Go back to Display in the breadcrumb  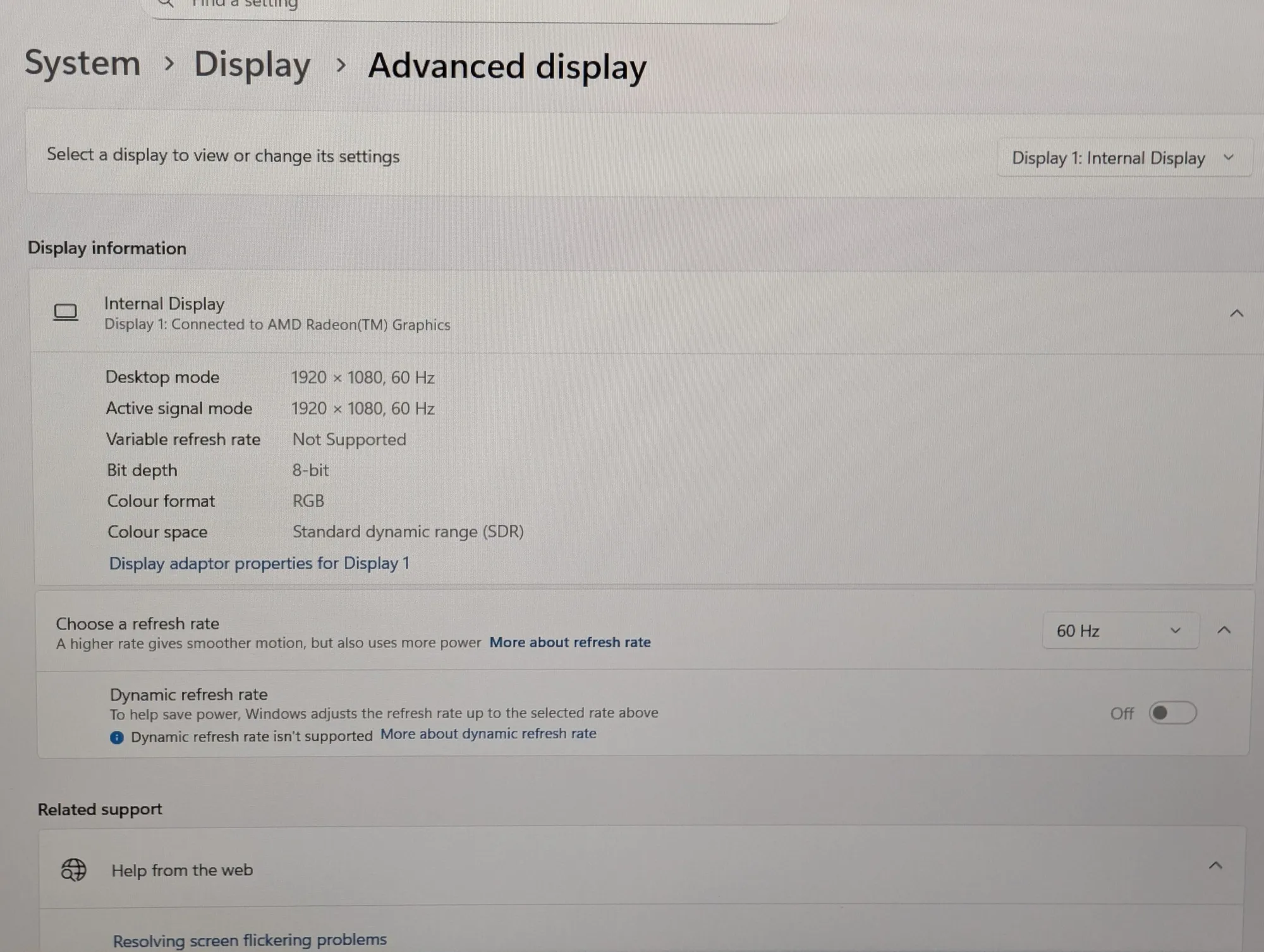point(252,64)
